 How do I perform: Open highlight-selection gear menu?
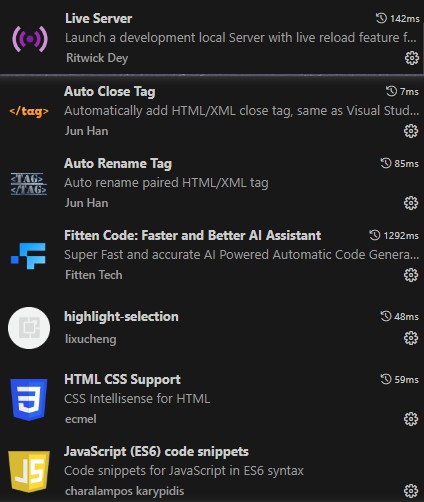411,338
